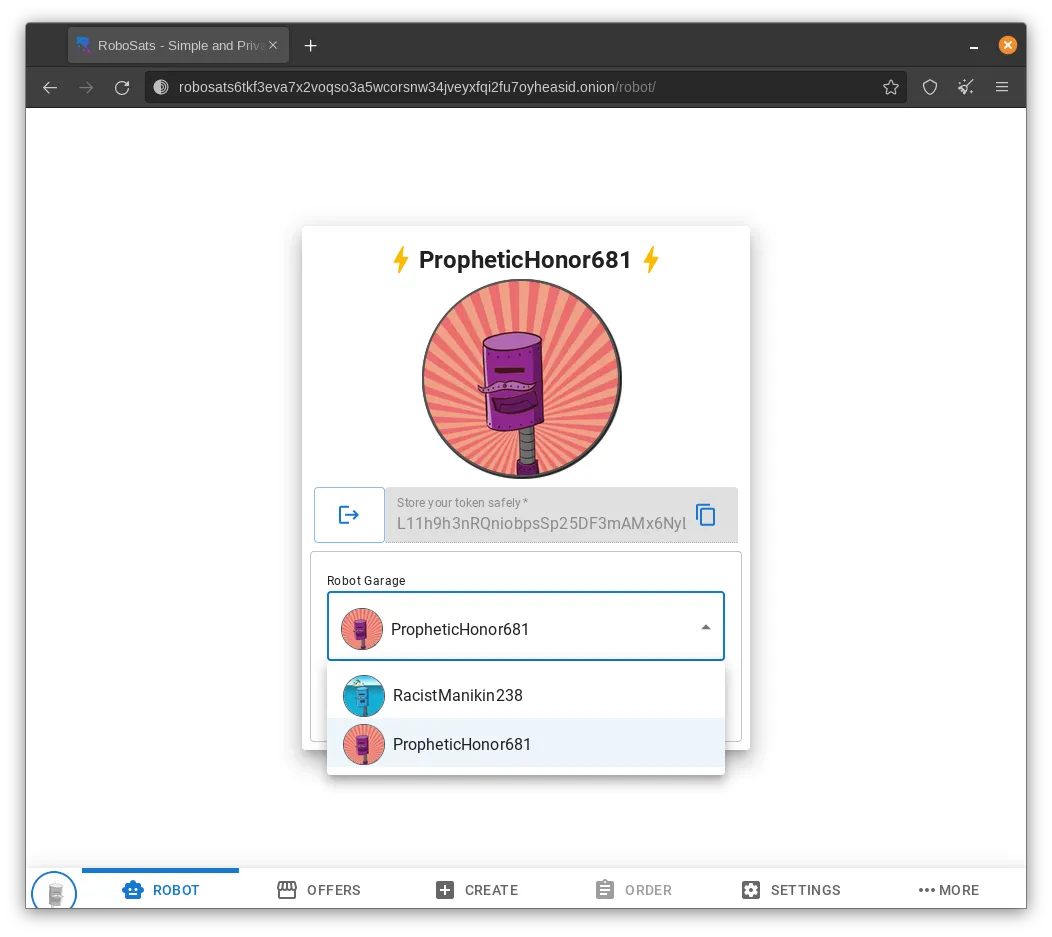Image resolution: width=1052 pixels, height=937 pixels.
Task: Select RacistManikin238 from the garage list
Action: coord(525,696)
